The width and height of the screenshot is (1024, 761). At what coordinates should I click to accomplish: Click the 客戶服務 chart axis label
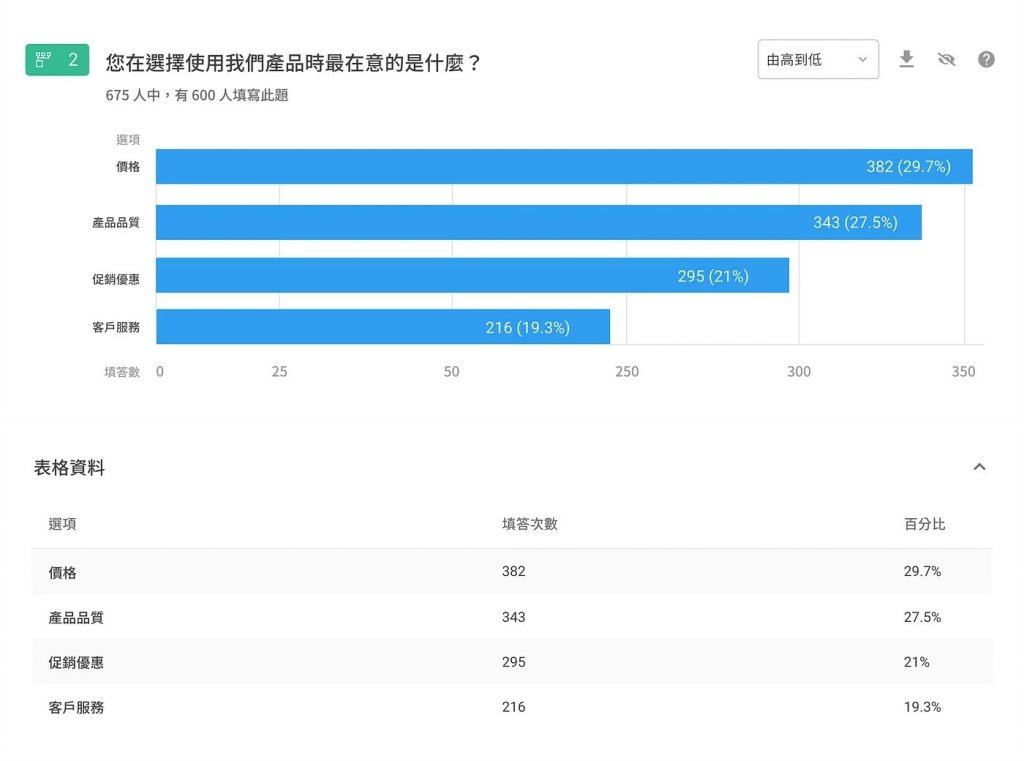click(116, 327)
